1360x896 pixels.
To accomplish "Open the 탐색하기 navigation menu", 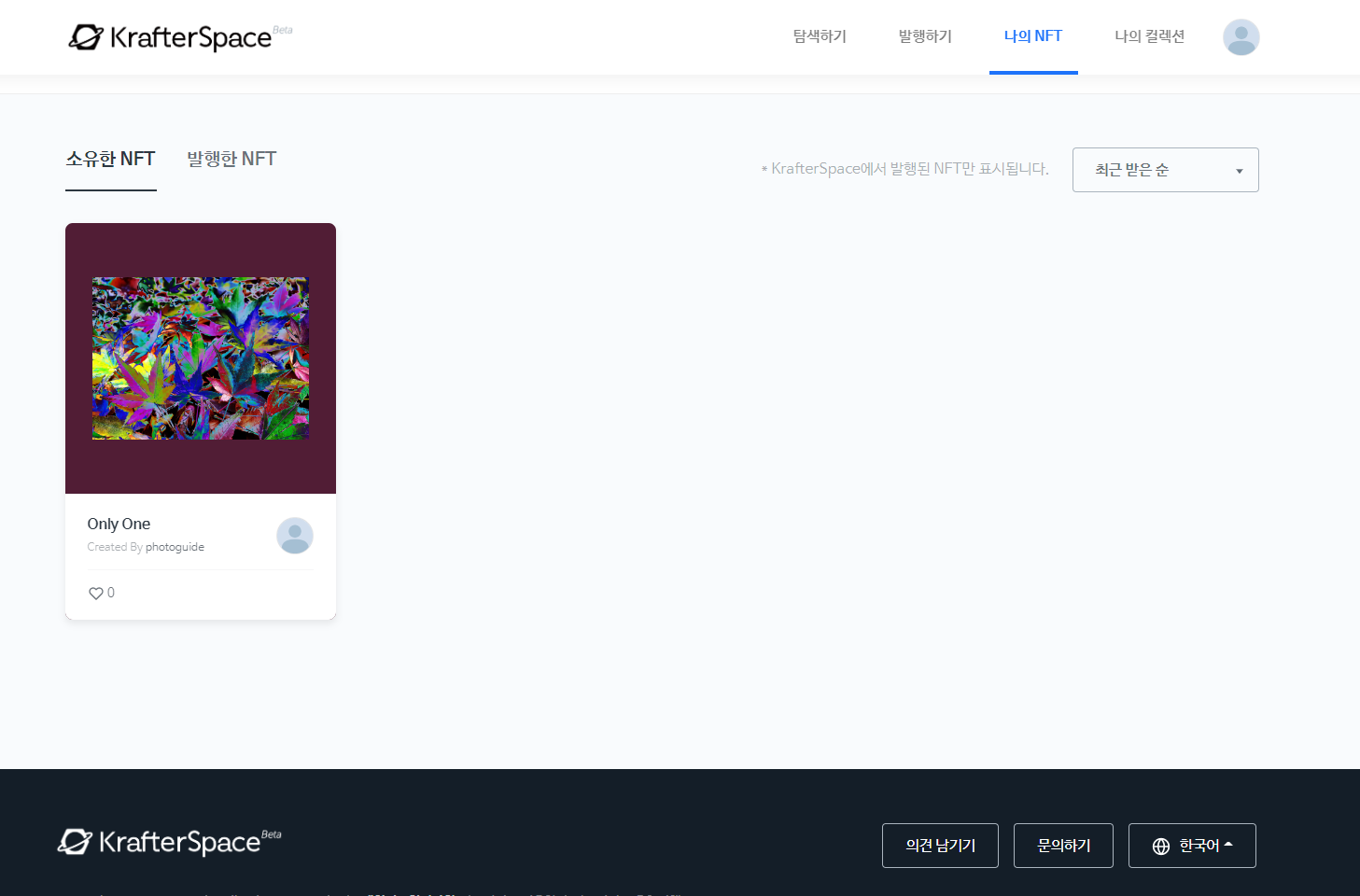I will [x=819, y=36].
